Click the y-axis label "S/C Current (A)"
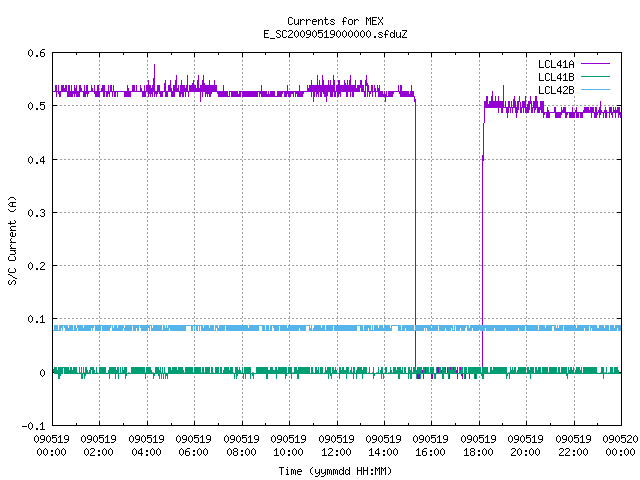 coord(13,240)
